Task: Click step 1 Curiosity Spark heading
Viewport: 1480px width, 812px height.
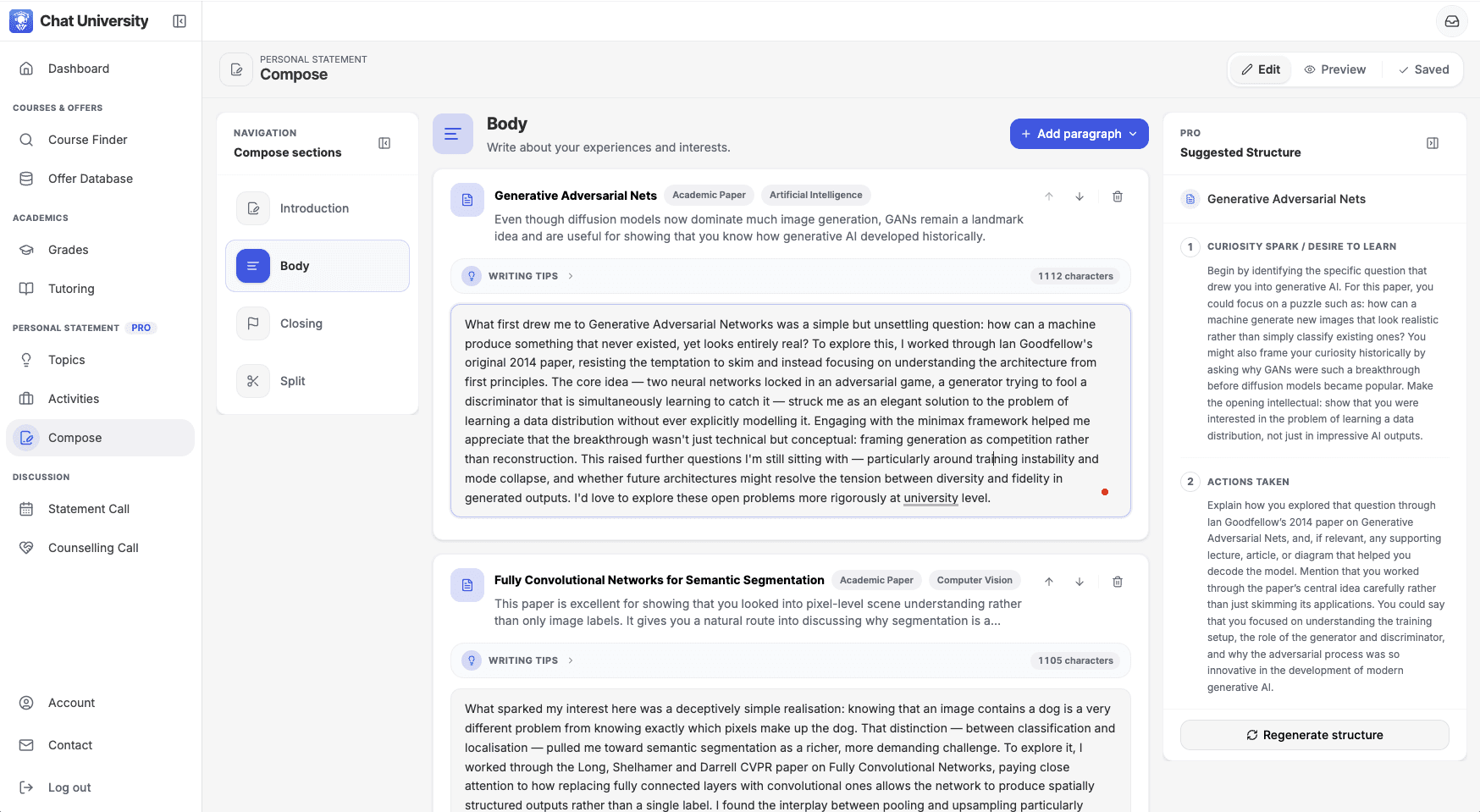Action: tap(1301, 246)
